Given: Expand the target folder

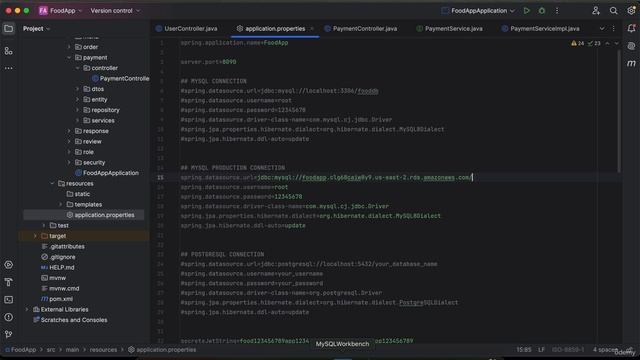Looking at the screenshot, I should point(35,236).
